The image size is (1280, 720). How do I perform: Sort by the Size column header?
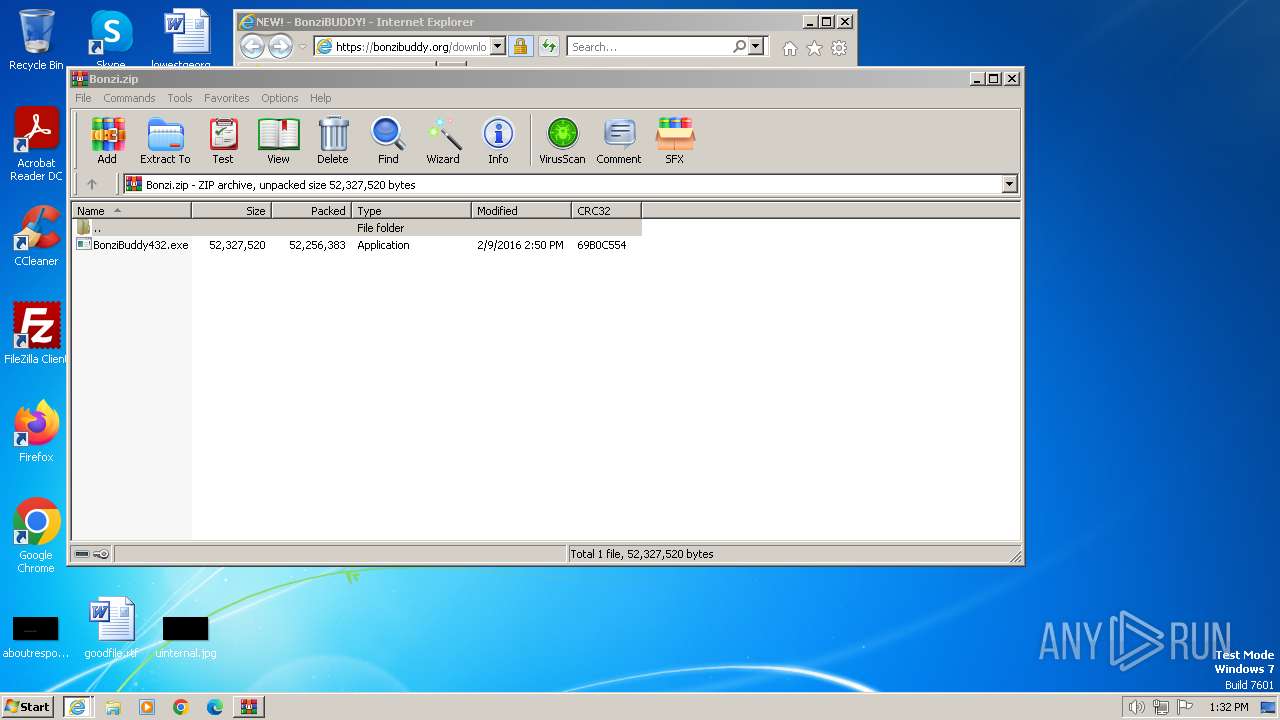click(x=231, y=211)
